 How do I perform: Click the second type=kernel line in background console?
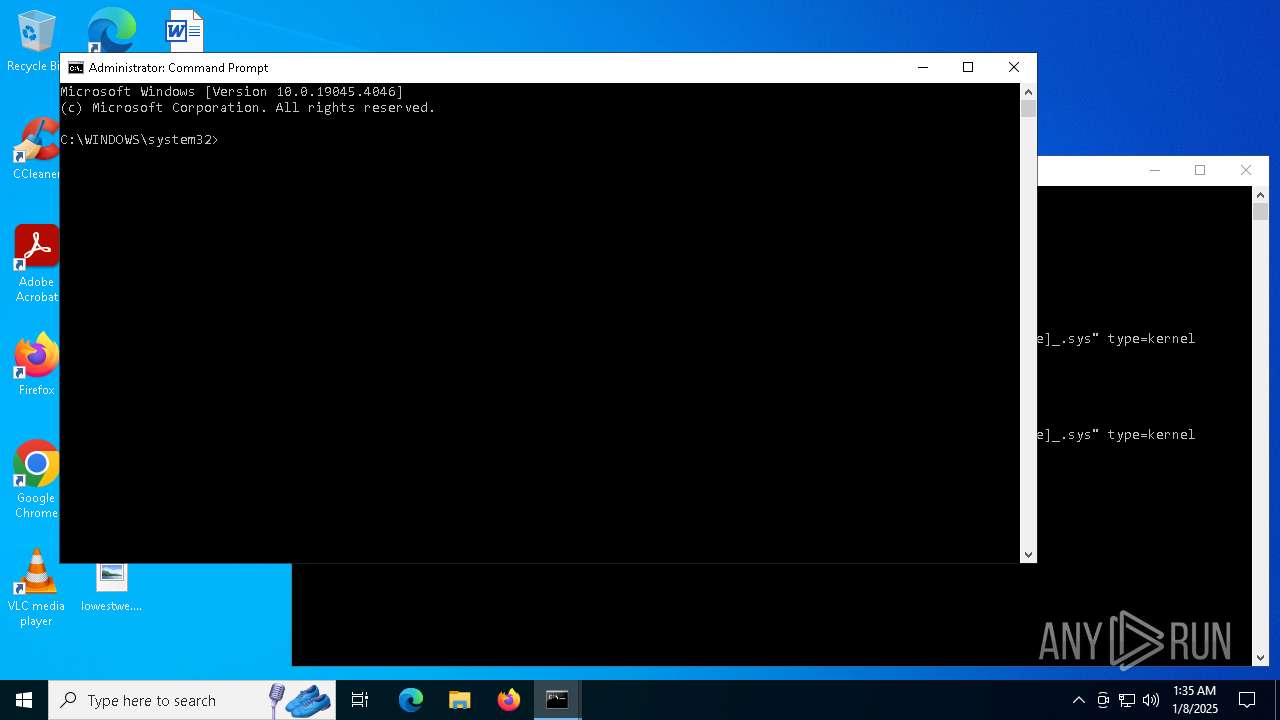pos(1116,435)
